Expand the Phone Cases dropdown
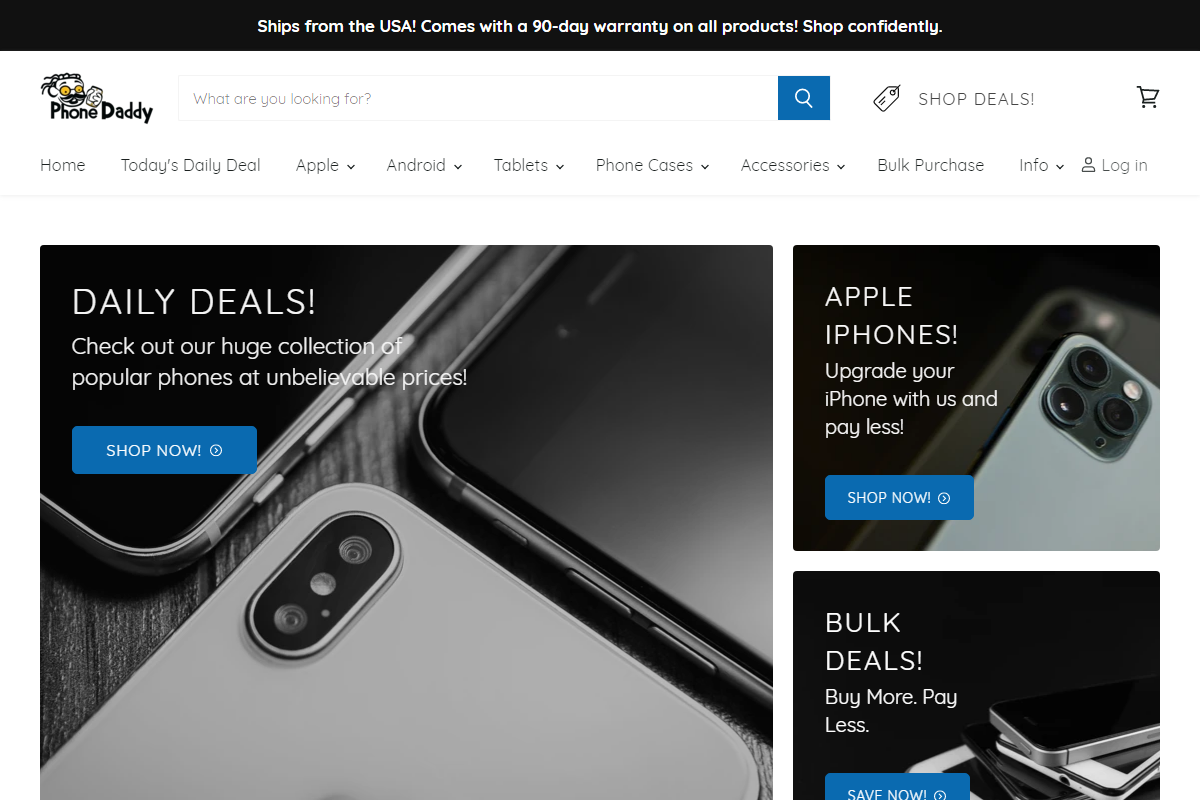 pyautogui.click(x=652, y=165)
